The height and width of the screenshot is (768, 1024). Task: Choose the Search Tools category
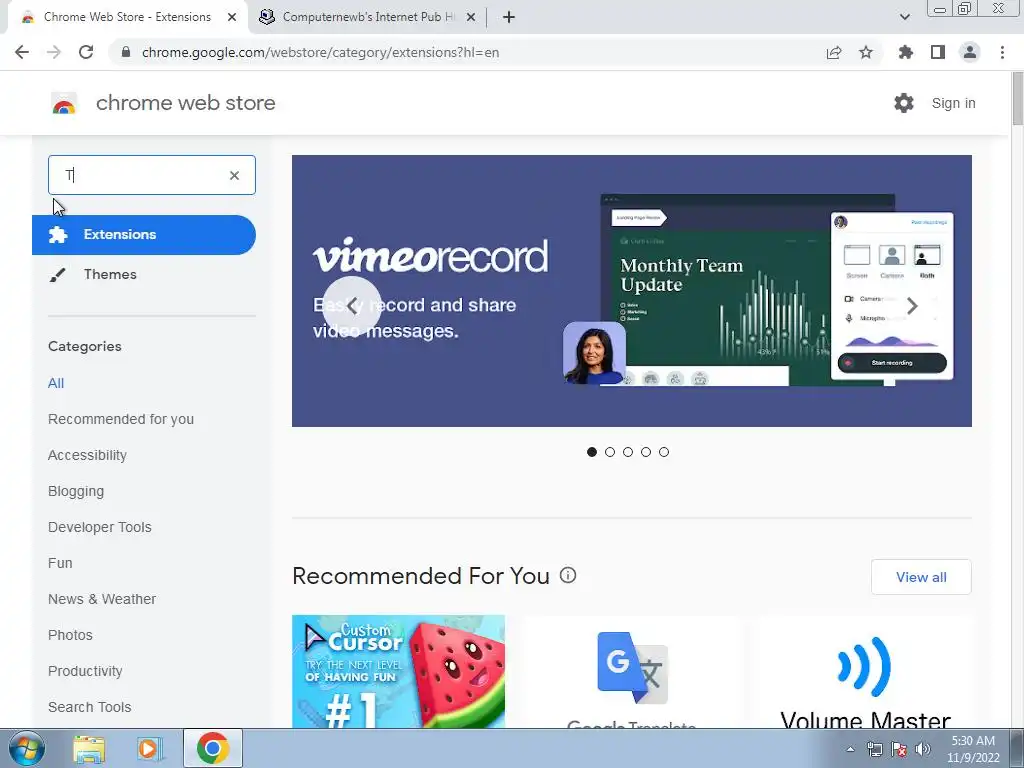89,707
